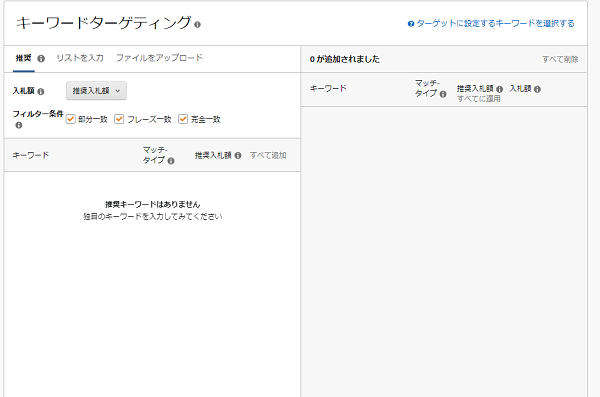Screen dimensions: 600x397
Task: Uncheck the 部分一致 filter checkbox
Action: 70,119
